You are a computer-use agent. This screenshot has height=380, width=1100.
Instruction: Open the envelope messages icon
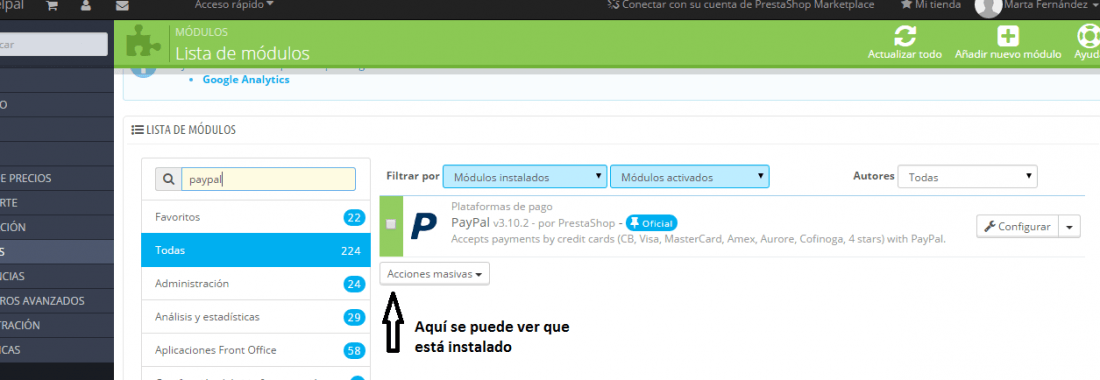(122, 6)
